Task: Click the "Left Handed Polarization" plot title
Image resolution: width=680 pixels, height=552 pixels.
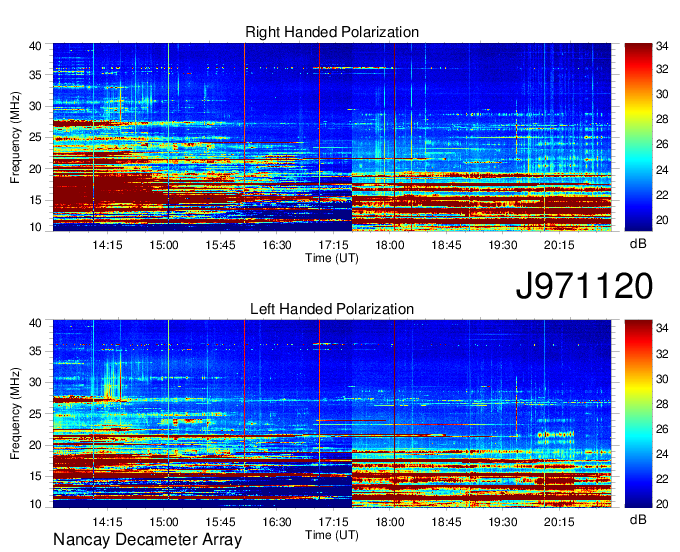Action: pyautogui.click(x=332, y=309)
